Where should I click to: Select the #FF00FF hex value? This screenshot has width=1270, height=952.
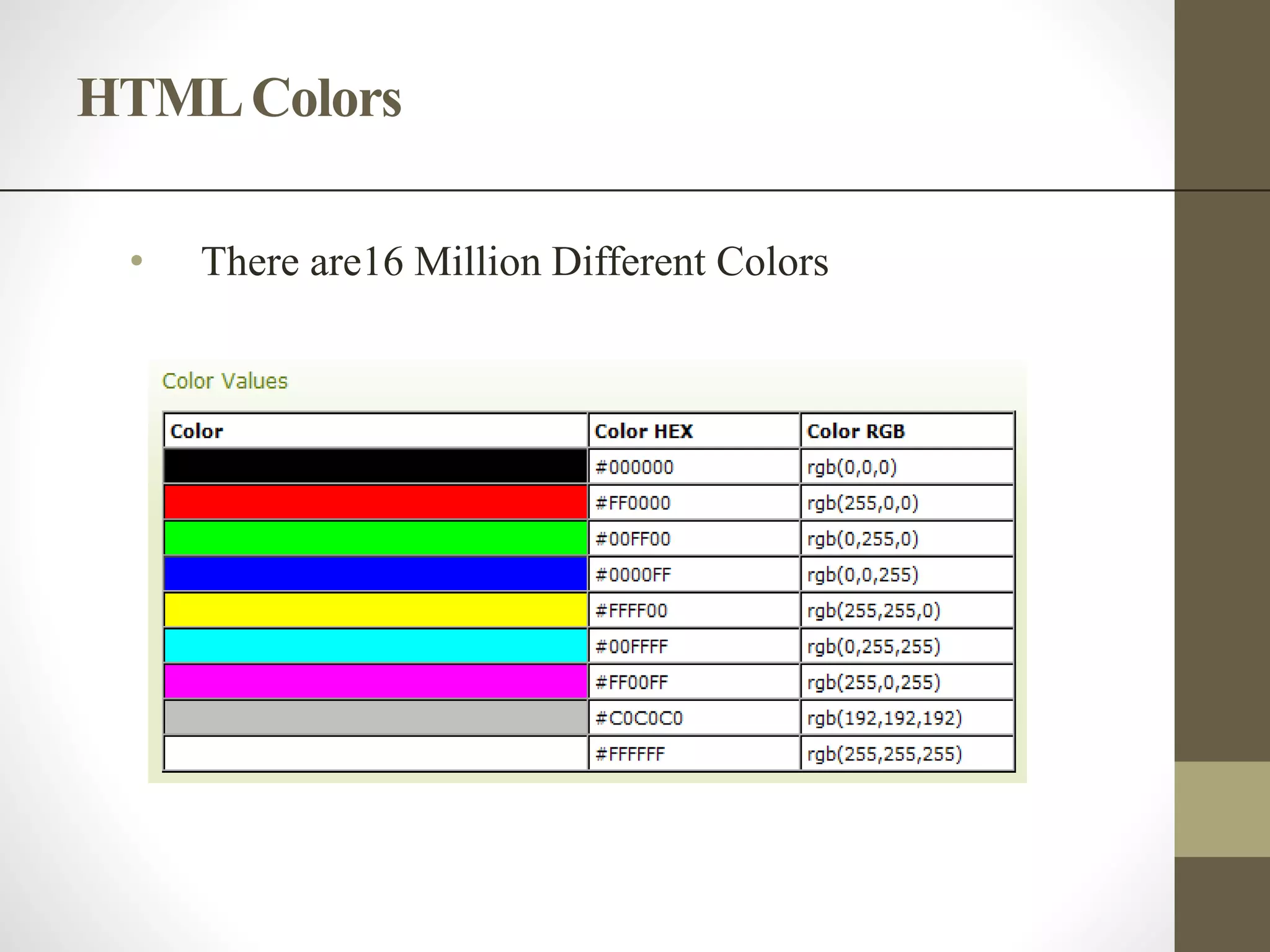pyautogui.click(x=632, y=683)
